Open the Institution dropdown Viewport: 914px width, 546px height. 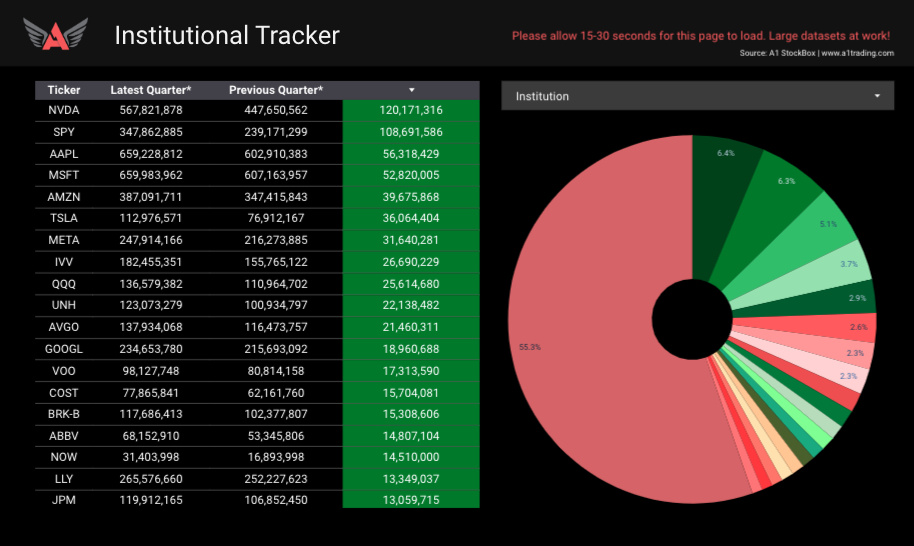(x=697, y=96)
